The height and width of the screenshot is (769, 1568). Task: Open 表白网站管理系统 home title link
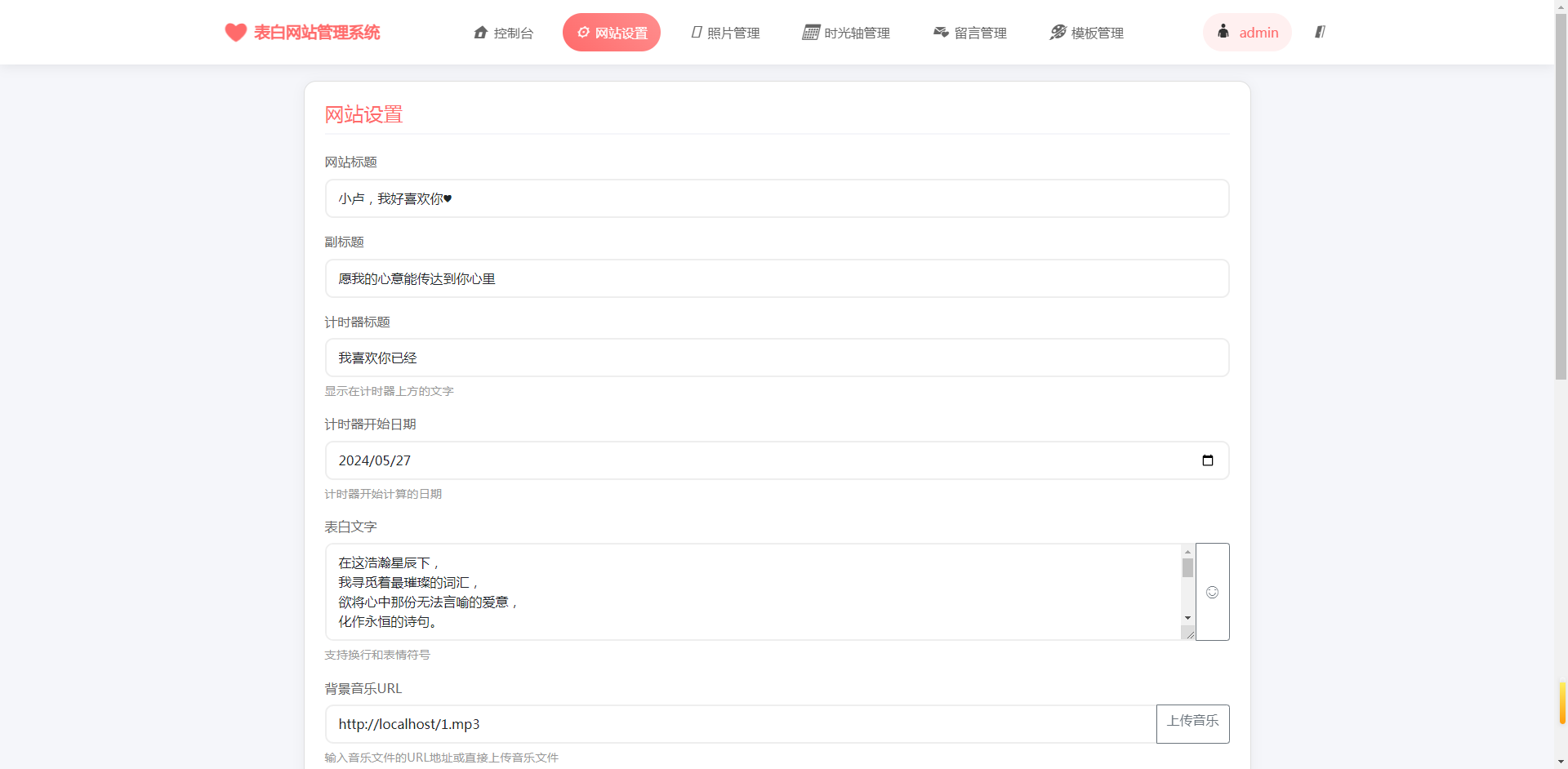coord(317,33)
